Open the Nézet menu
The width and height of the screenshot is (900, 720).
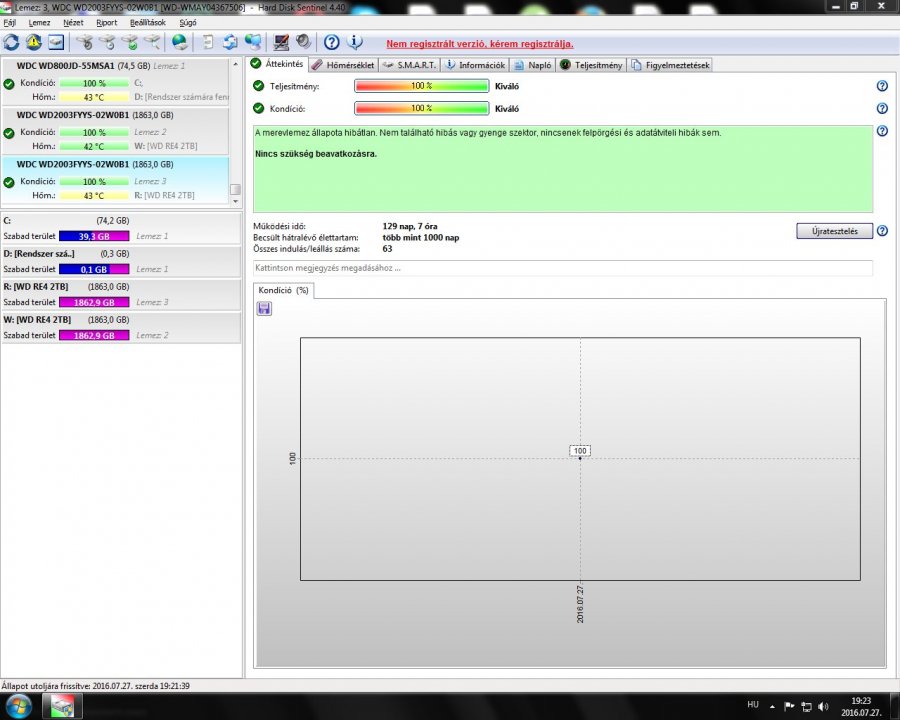pos(73,22)
